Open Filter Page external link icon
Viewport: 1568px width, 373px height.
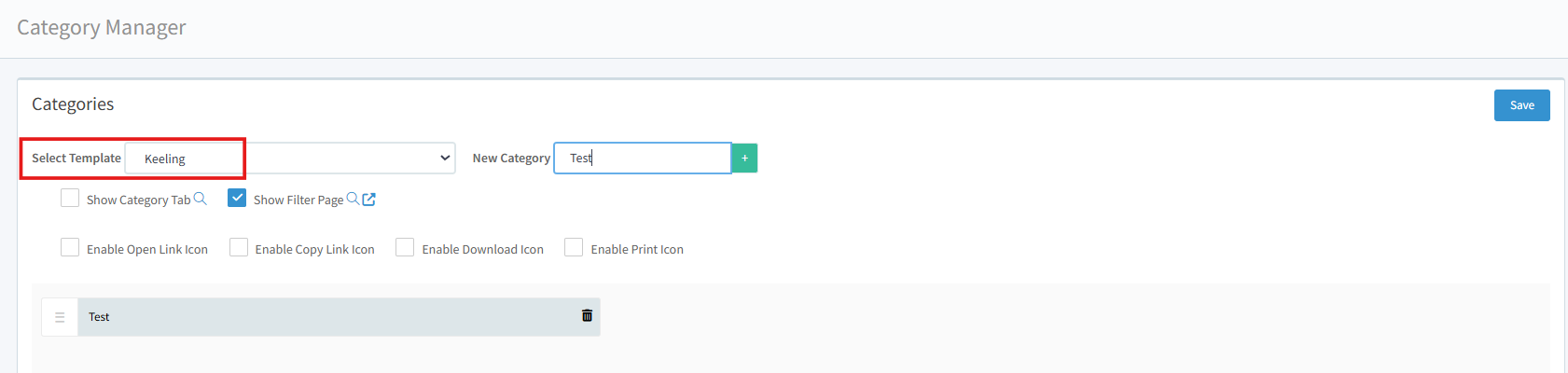(x=369, y=199)
